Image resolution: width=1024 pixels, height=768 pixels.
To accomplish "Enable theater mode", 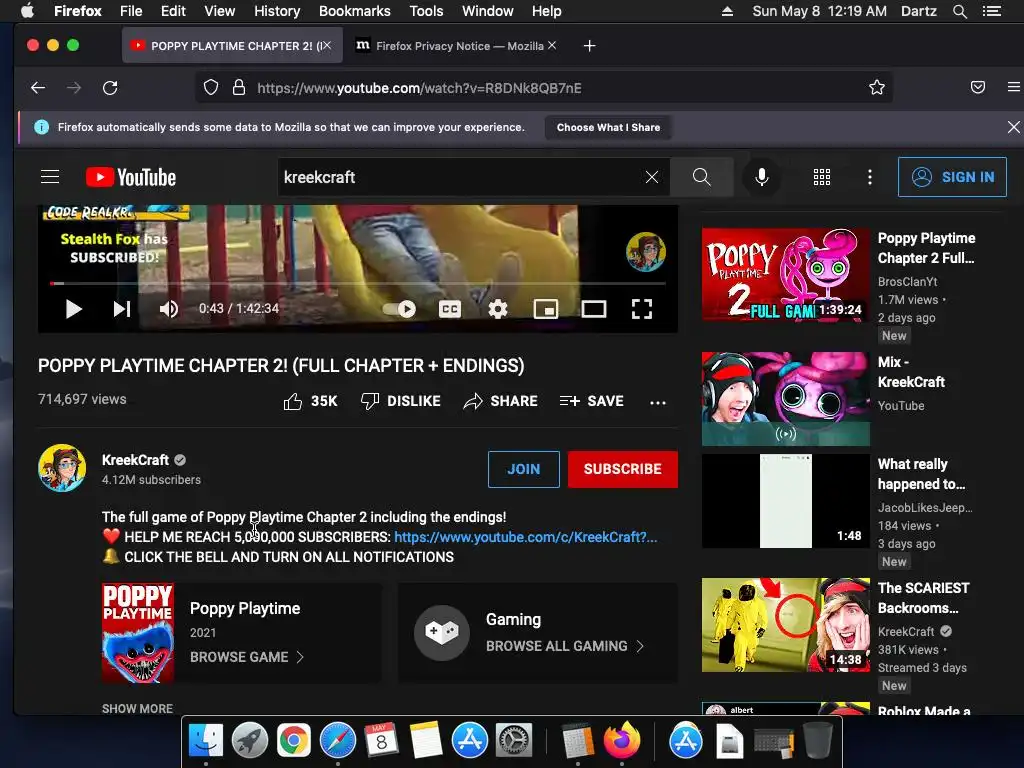I will [x=594, y=309].
